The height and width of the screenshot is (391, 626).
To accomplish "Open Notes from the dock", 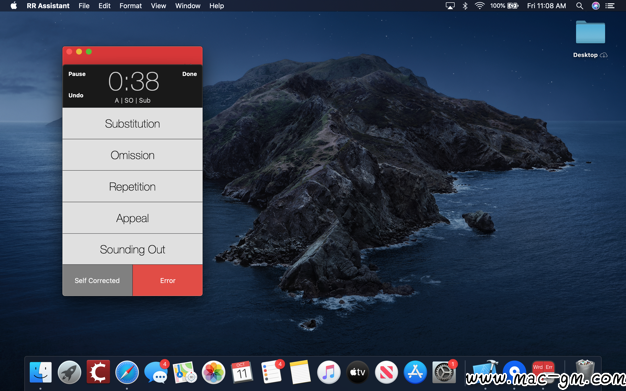I will pyautogui.click(x=300, y=372).
